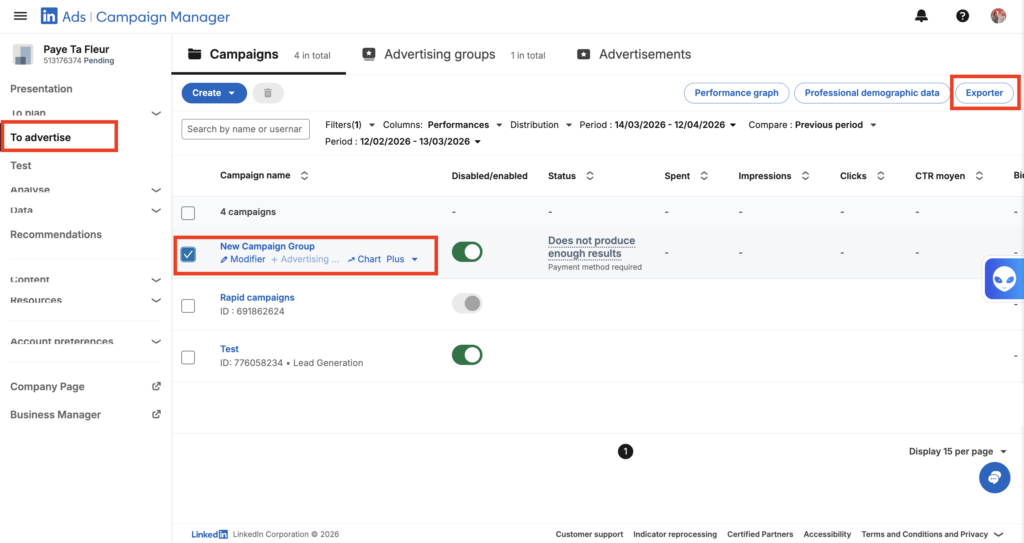Viewport: 1024px width, 543px height.
Task: Open the Performance graph button
Action: (x=736, y=93)
